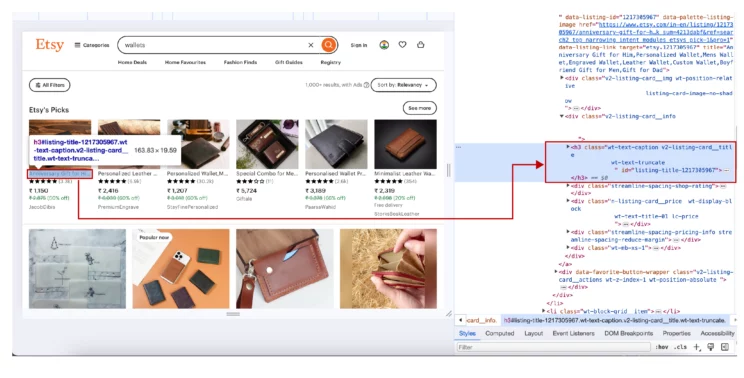The height and width of the screenshot is (378, 744).
Task: Click the Etsy logo
Action: pyautogui.click(x=49, y=45)
